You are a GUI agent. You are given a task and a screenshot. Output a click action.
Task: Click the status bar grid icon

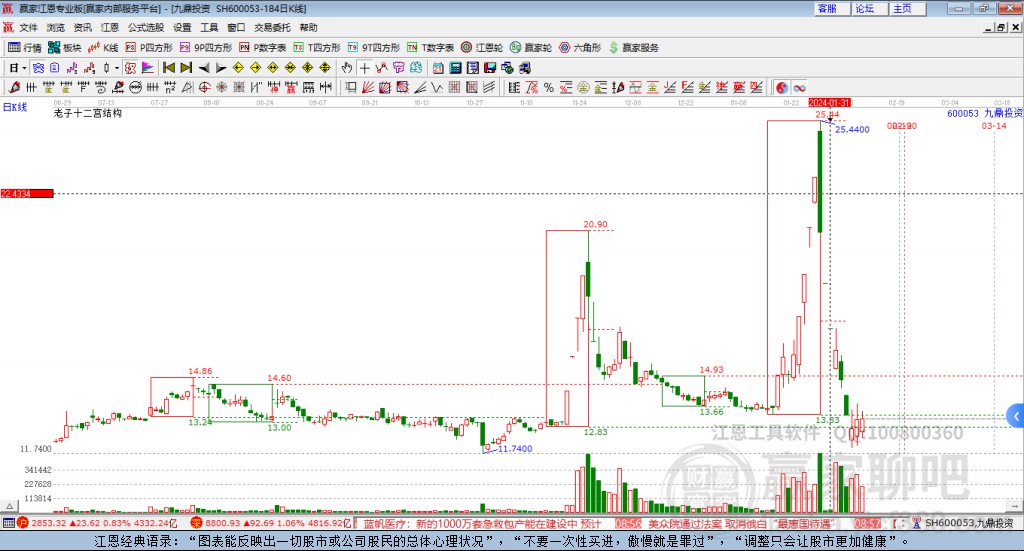(8, 524)
